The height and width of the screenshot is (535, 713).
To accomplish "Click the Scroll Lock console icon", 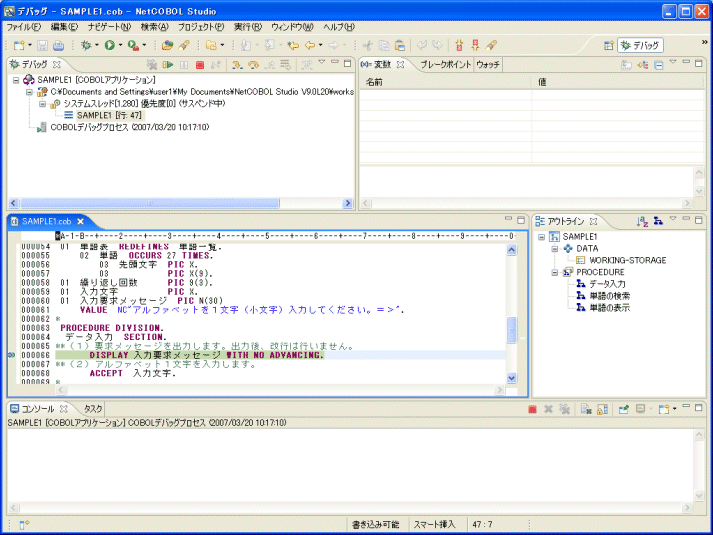I will pos(603,409).
